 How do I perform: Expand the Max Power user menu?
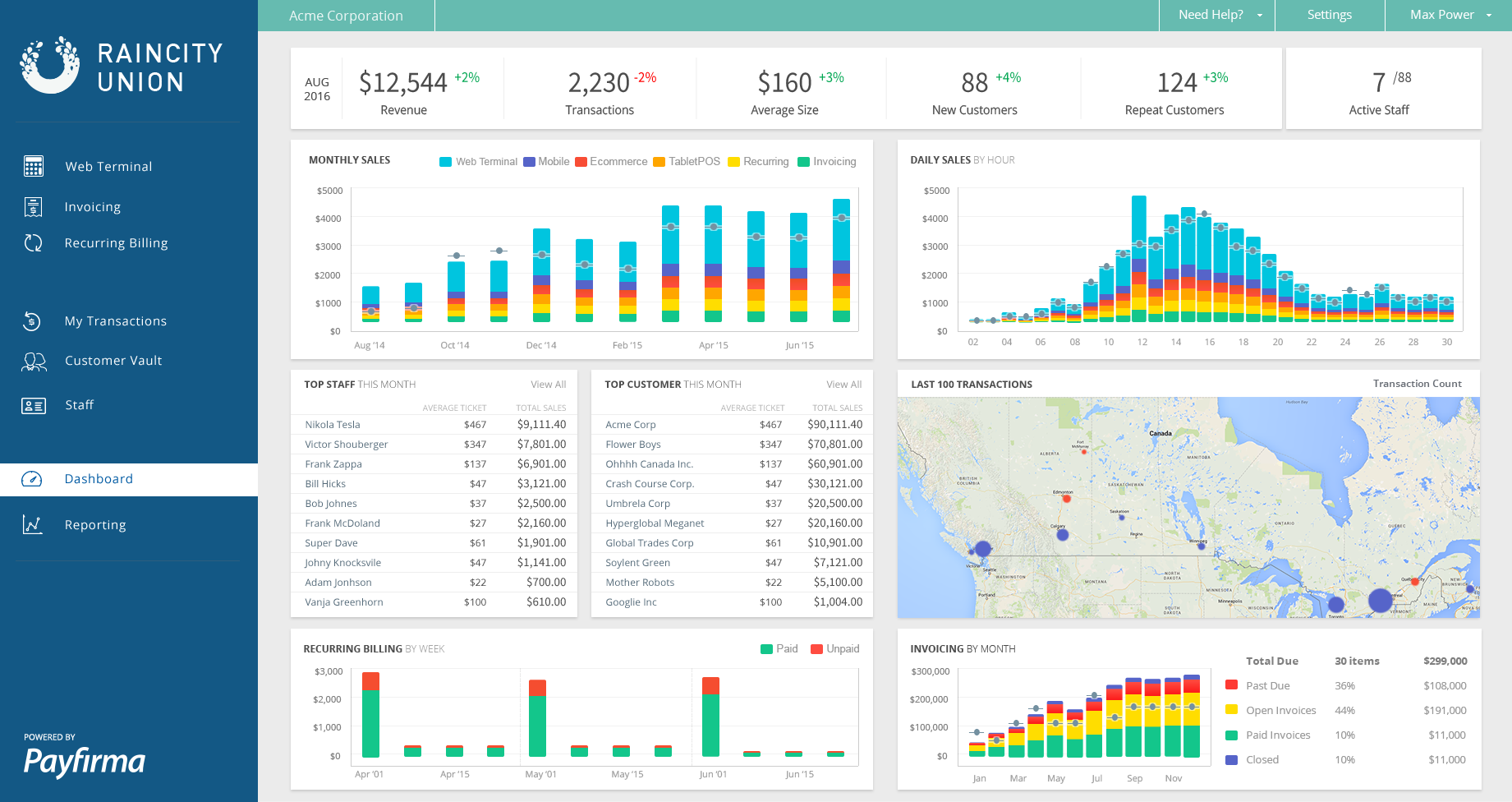[1449, 15]
